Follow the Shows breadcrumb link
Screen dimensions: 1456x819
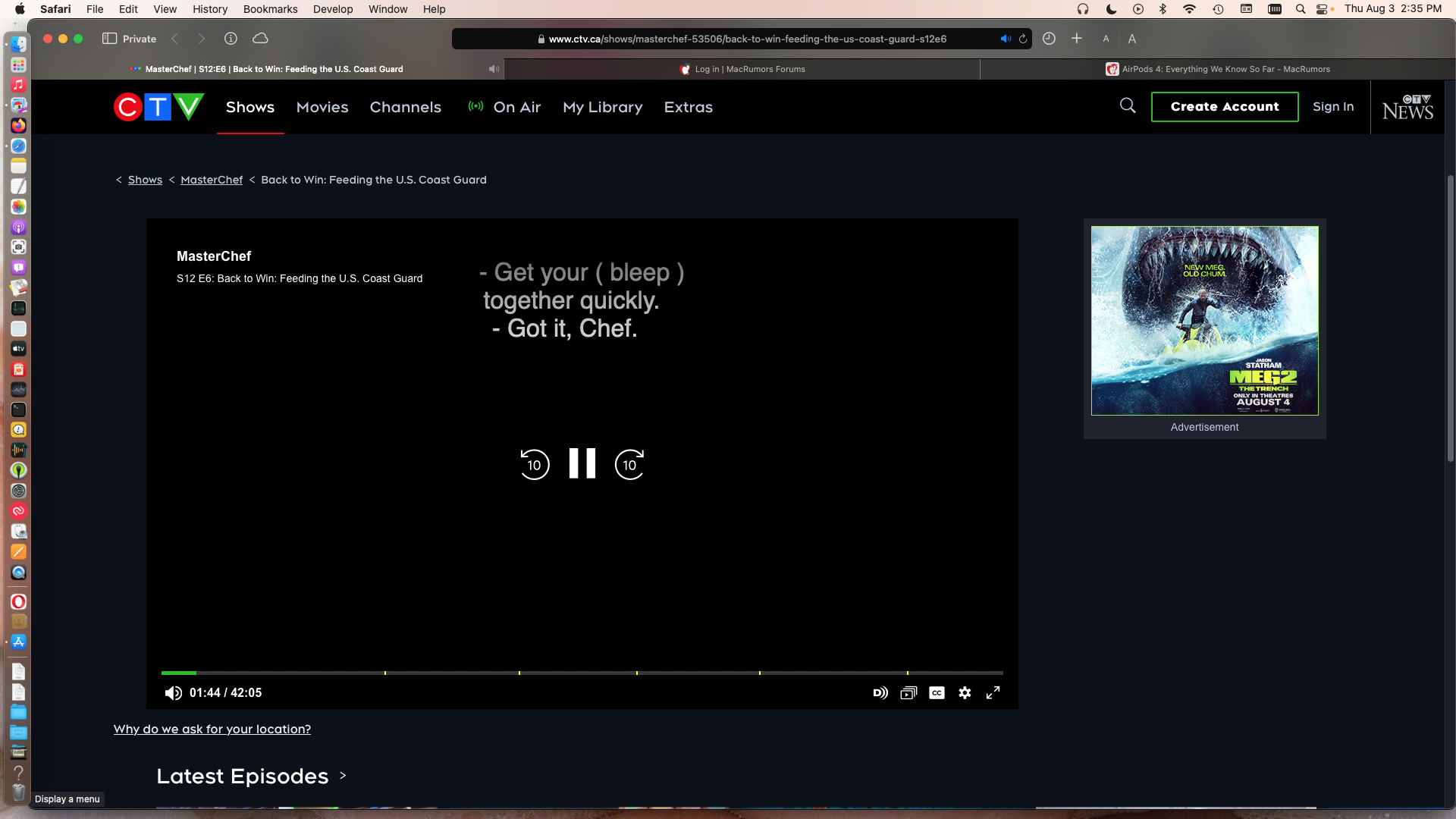[x=145, y=180]
